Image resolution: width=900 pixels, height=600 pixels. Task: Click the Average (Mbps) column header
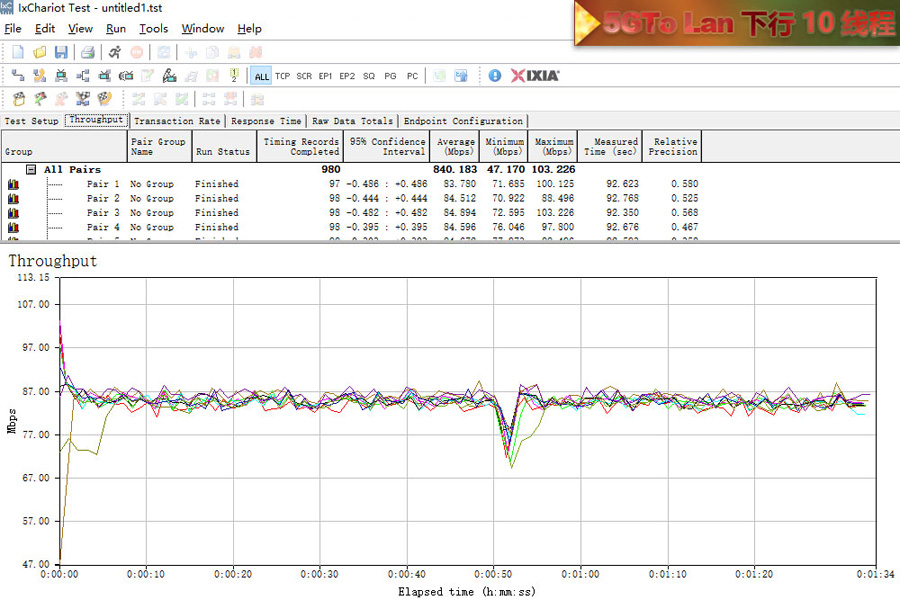[x=456, y=147]
